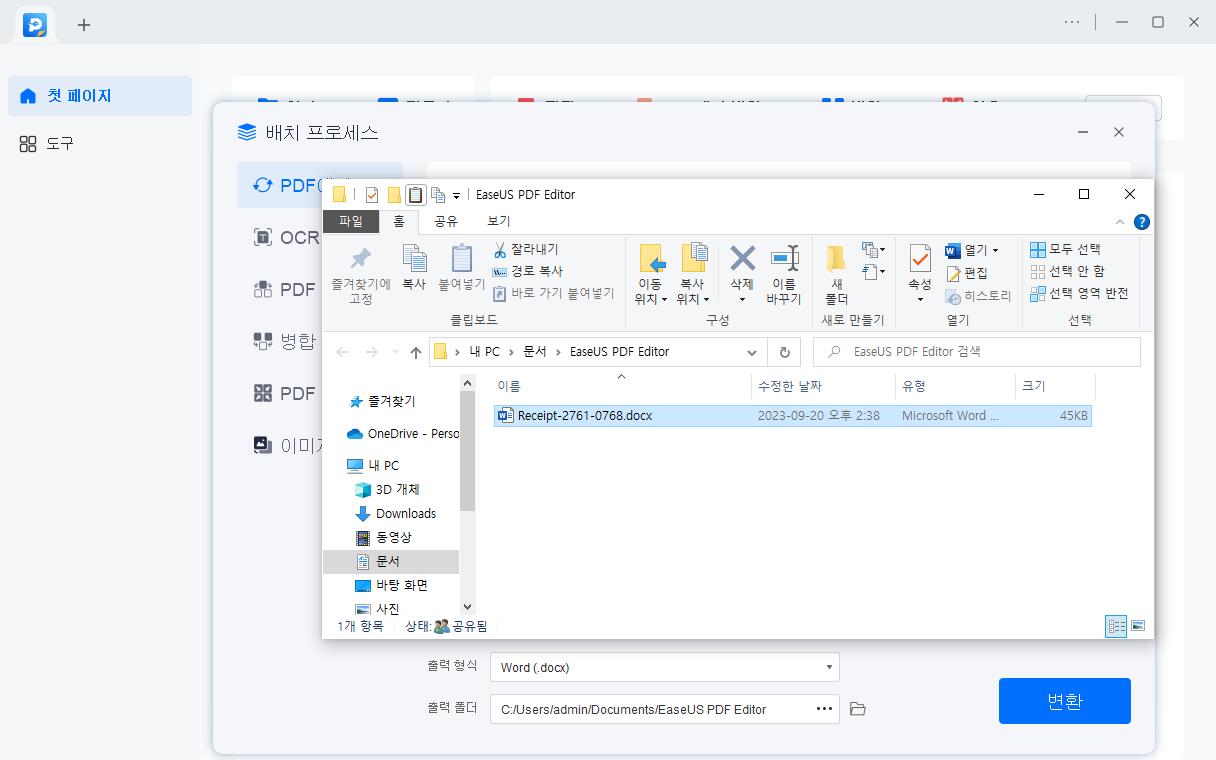Open Copy to (복사 위치) dropdown
Image resolution: width=1216 pixels, height=760 pixels.
point(692,274)
